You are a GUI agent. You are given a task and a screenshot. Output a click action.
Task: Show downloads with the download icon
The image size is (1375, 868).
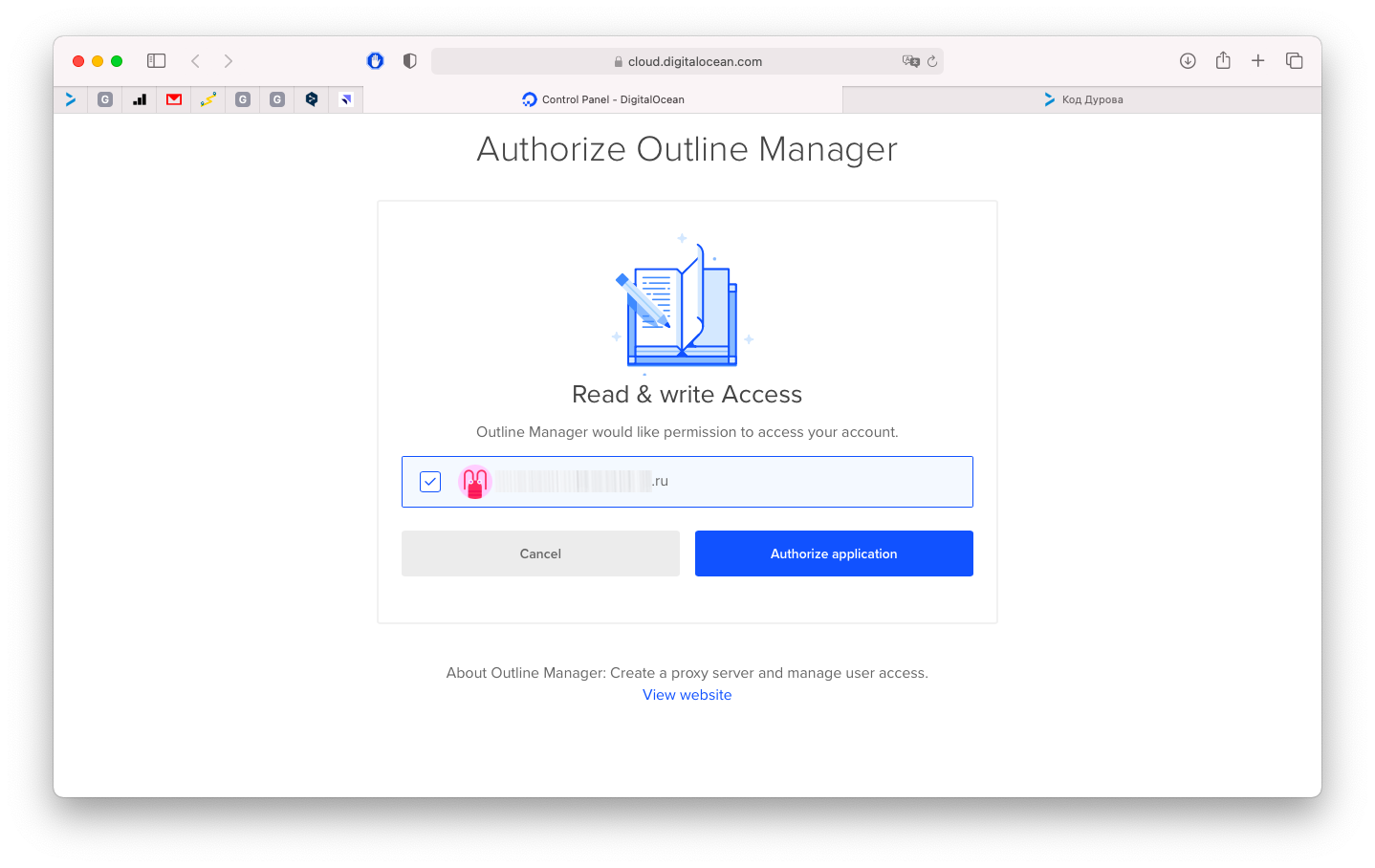click(1188, 61)
